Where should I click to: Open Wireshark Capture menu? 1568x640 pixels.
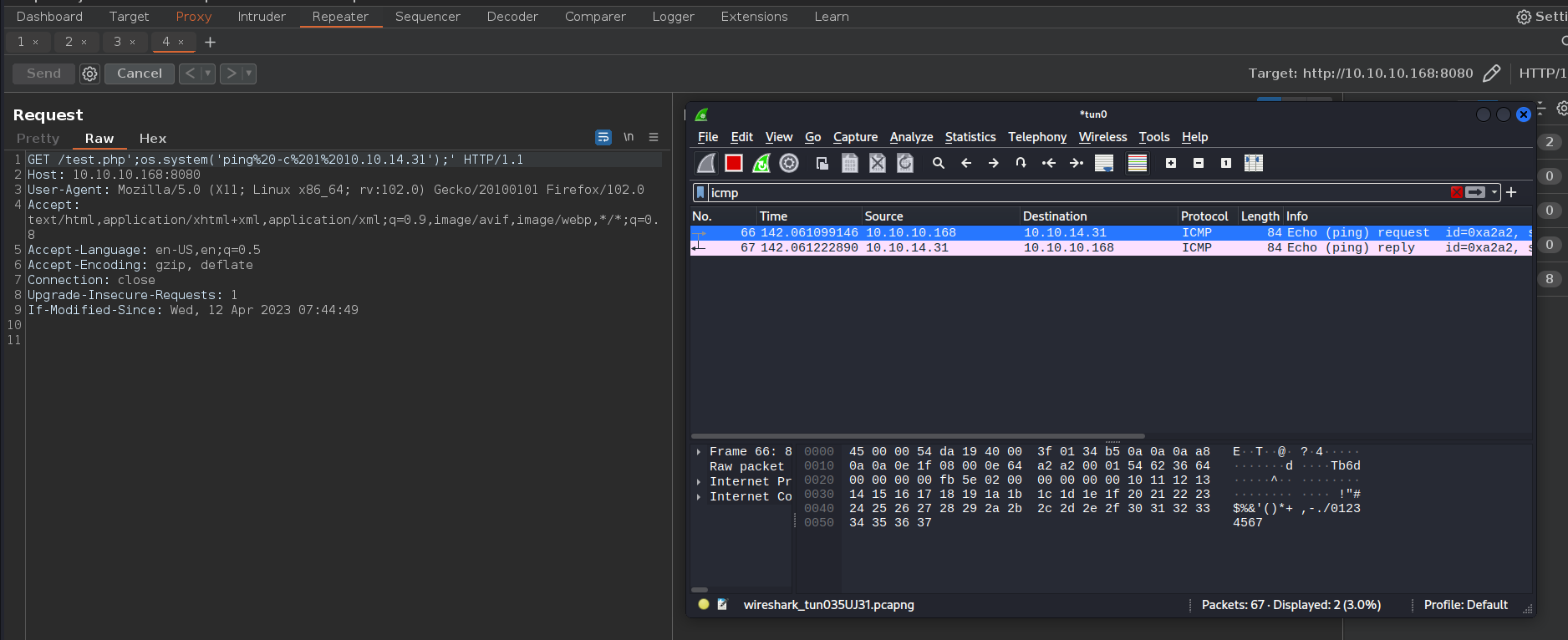coord(855,137)
